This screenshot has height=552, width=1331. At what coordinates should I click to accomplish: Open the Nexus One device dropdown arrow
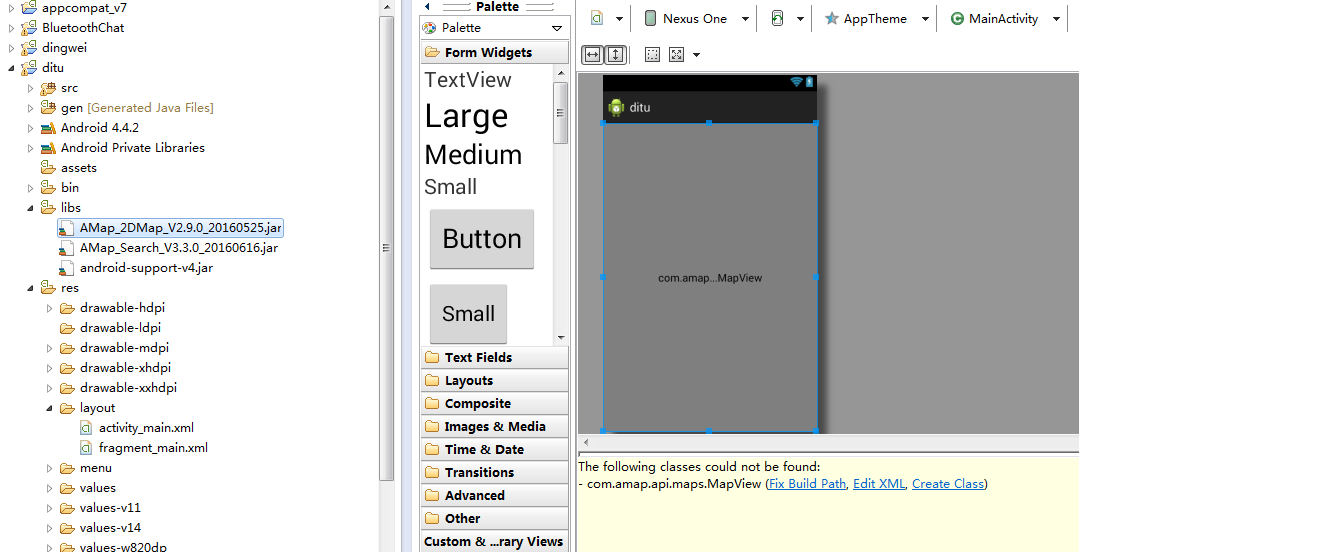click(x=745, y=19)
